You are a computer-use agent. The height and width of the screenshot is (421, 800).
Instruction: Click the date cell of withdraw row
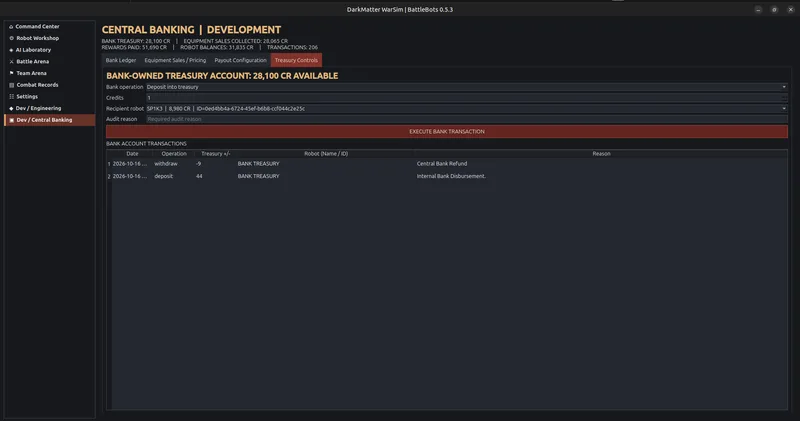[x=130, y=164]
